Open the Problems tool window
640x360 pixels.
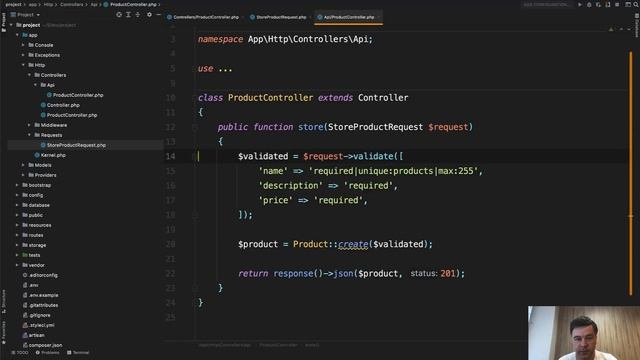tap(47, 353)
